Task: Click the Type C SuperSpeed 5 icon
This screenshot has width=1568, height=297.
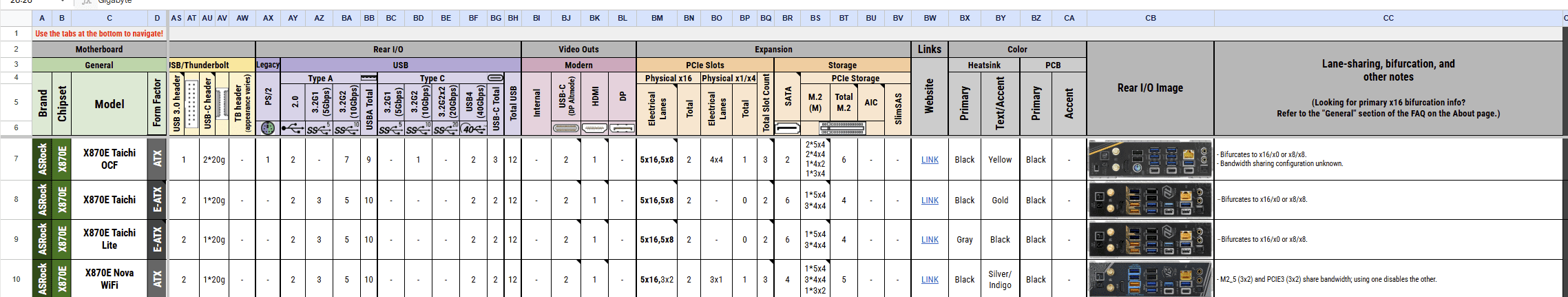Action: [390, 128]
